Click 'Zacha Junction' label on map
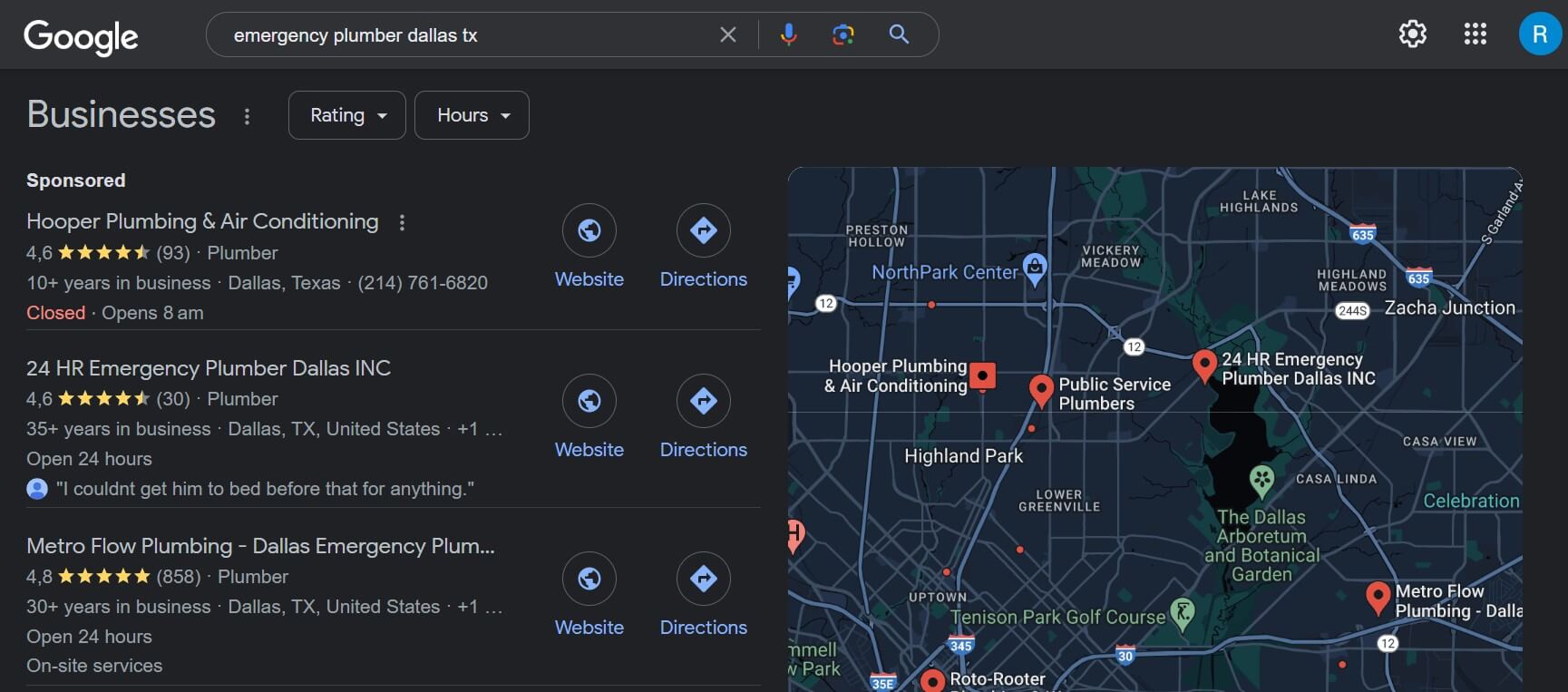 point(1449,307)
